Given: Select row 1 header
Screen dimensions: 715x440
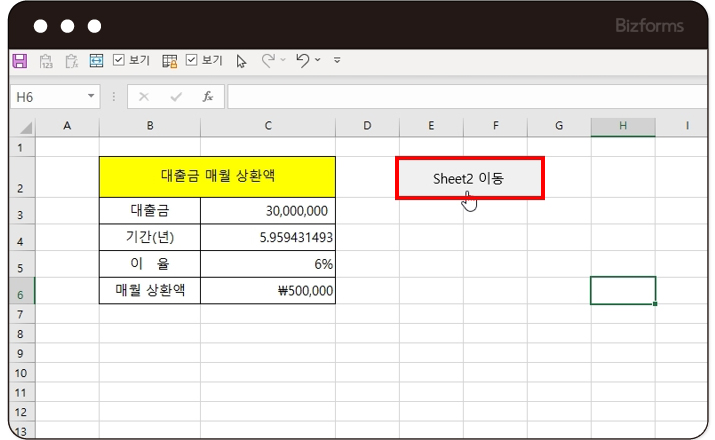Looking at the screenshot, I should click(22, 147).
